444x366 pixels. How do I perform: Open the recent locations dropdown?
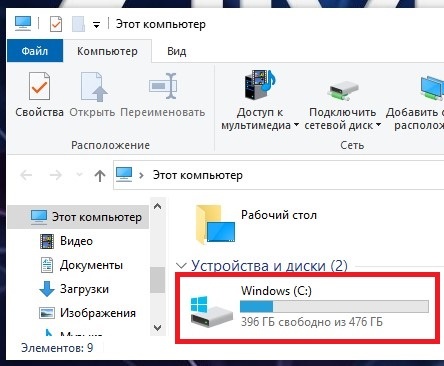(x=79, y=174)
